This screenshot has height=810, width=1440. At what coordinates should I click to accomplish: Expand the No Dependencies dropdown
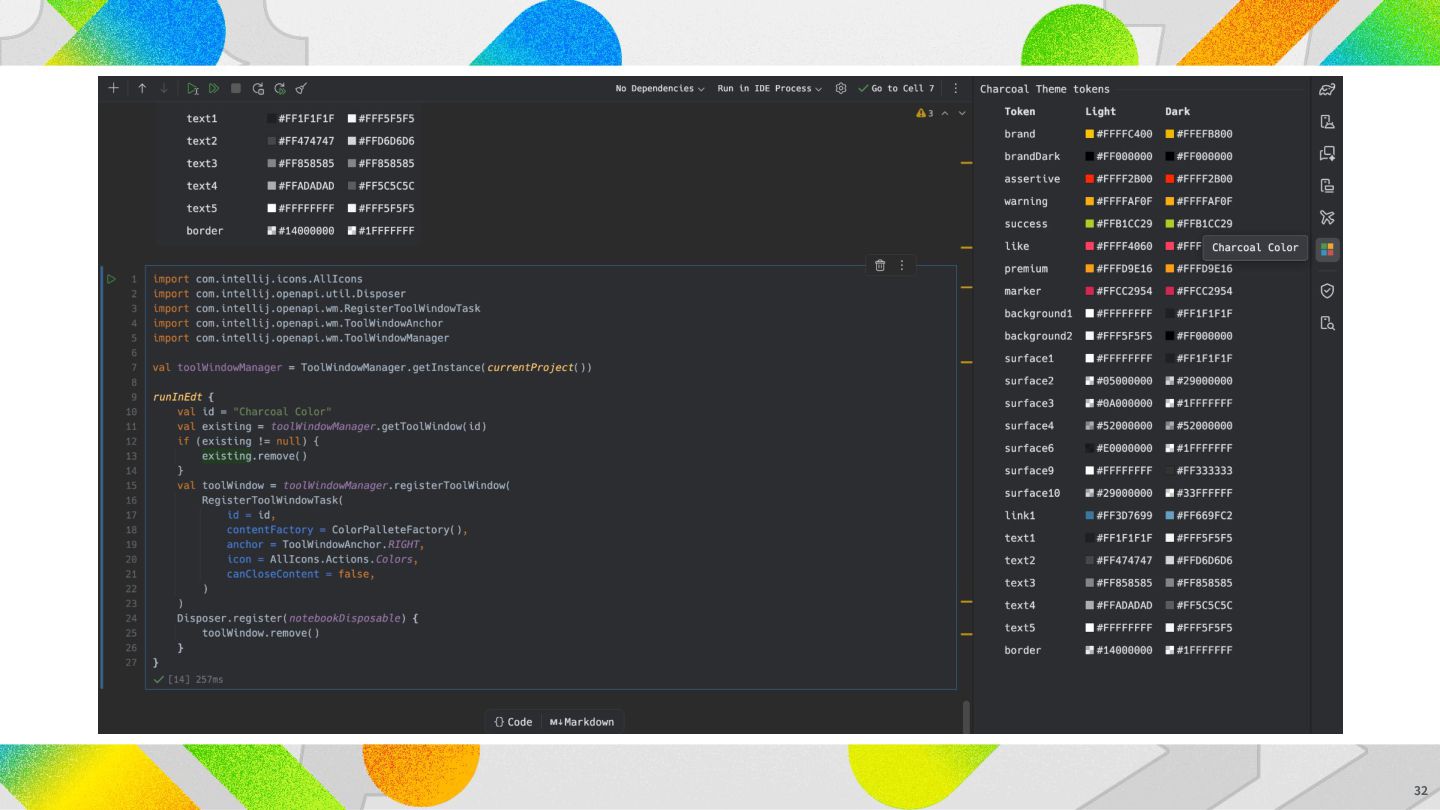tap(660, 89)
